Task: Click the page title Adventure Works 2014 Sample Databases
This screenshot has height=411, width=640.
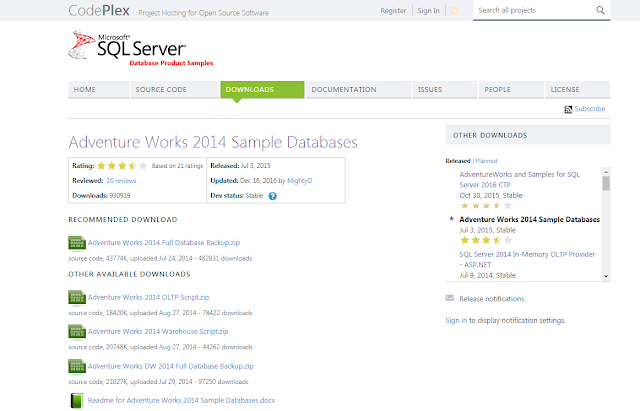Action: [213, 142]
